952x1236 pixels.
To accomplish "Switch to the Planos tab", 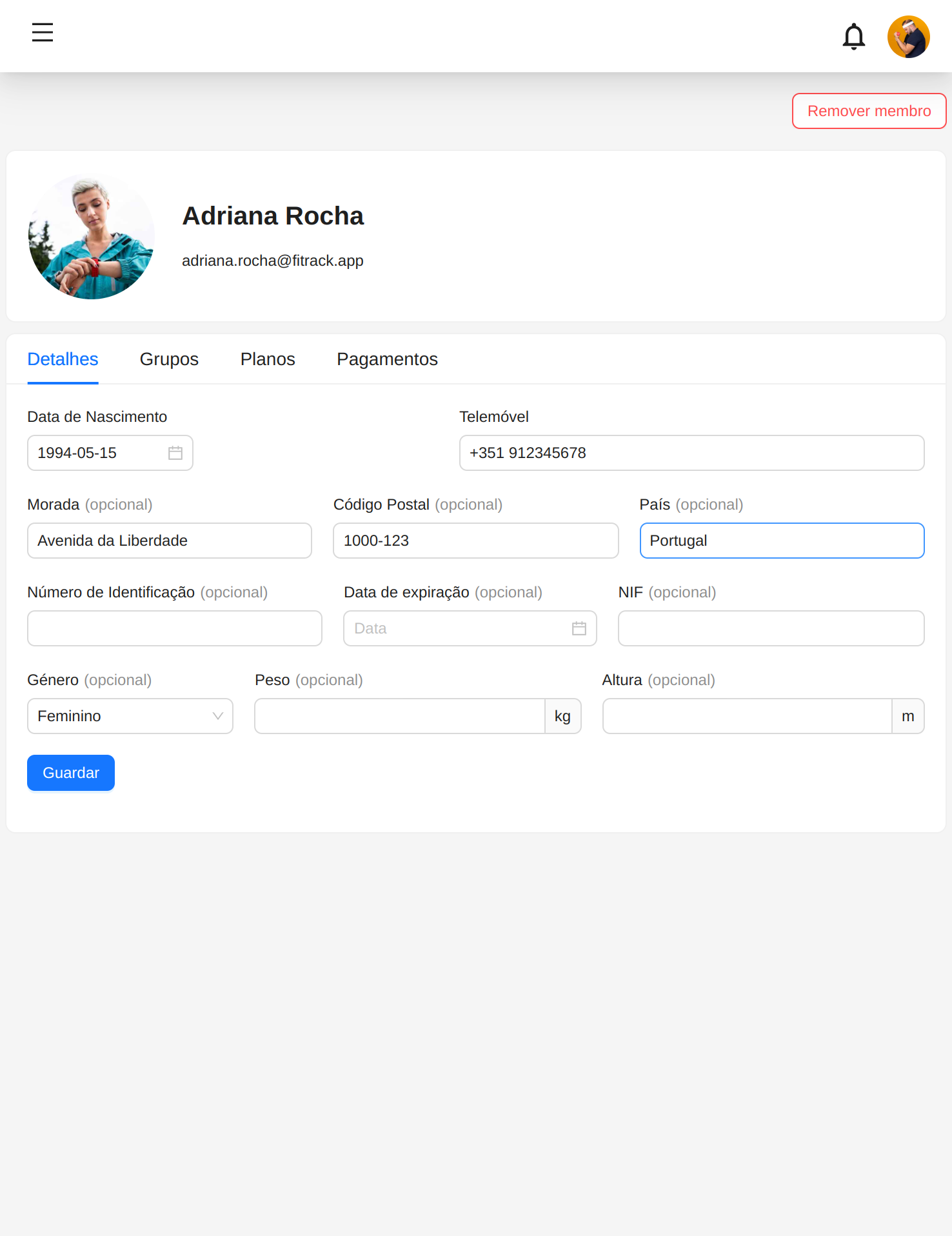I will tap(268, 359).
